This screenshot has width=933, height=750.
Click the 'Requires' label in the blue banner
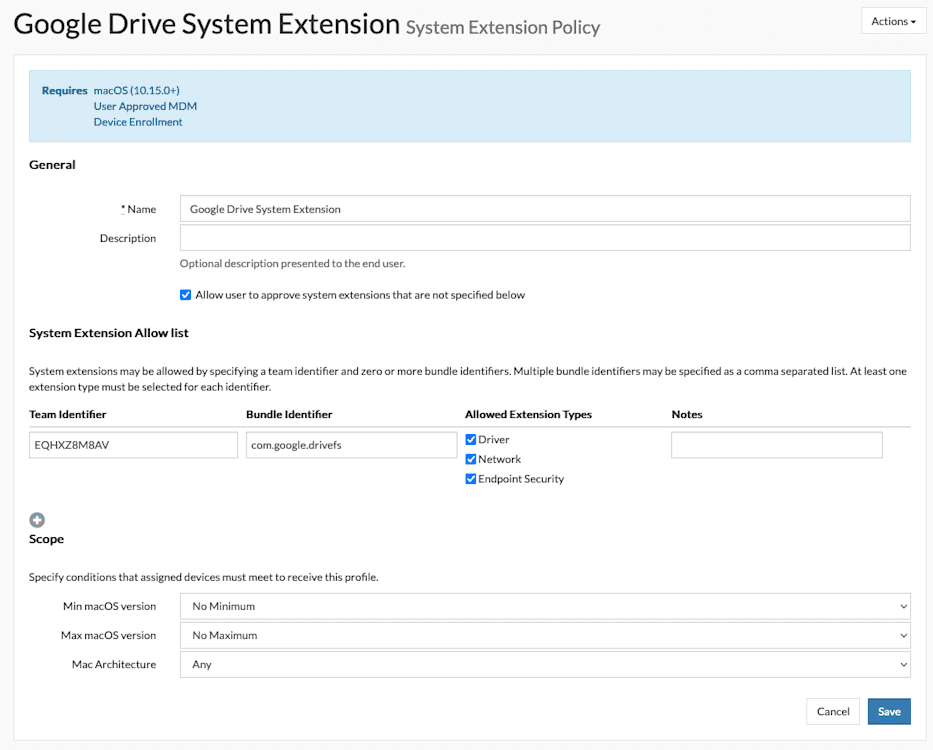point(64,90)
